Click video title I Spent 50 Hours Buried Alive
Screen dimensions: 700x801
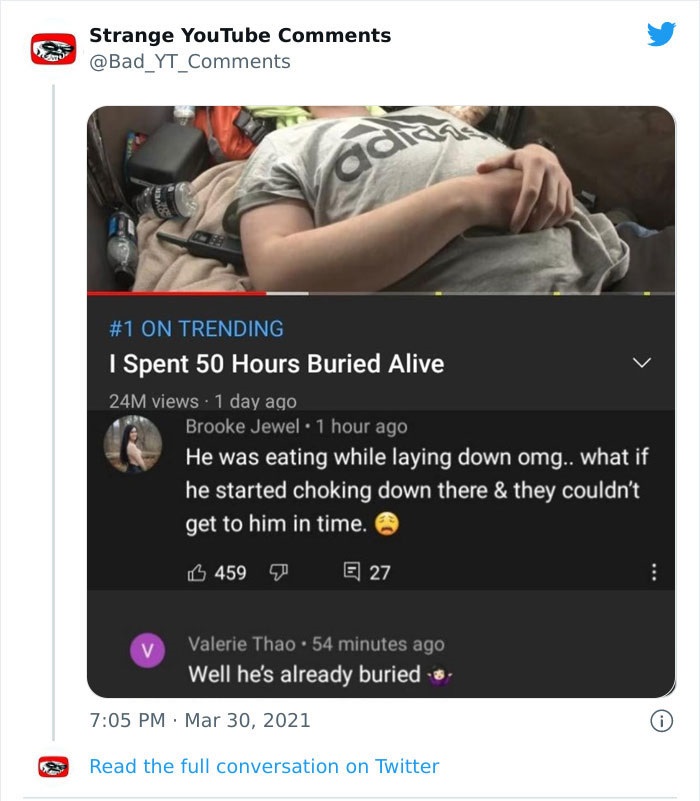[276, 363]
